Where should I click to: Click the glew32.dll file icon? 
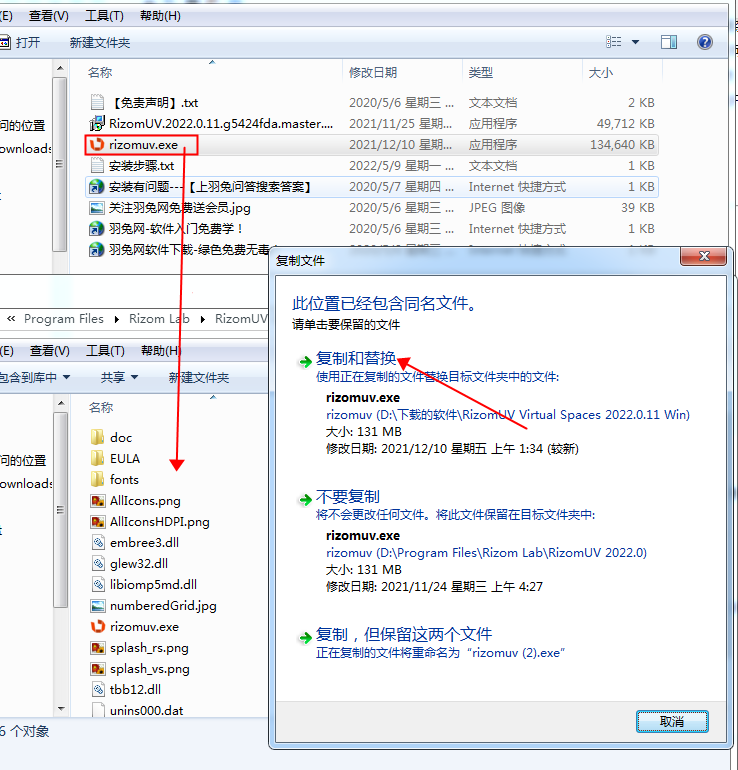coord(98,564)
